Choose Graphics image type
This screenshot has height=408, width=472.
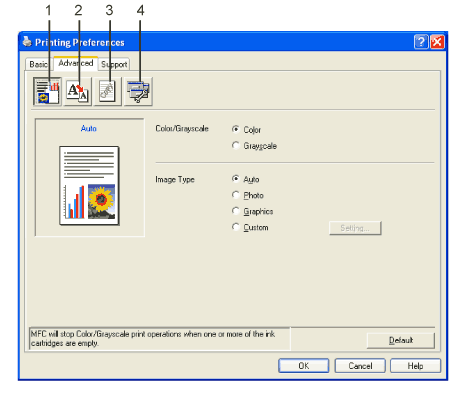pos(236,211)
